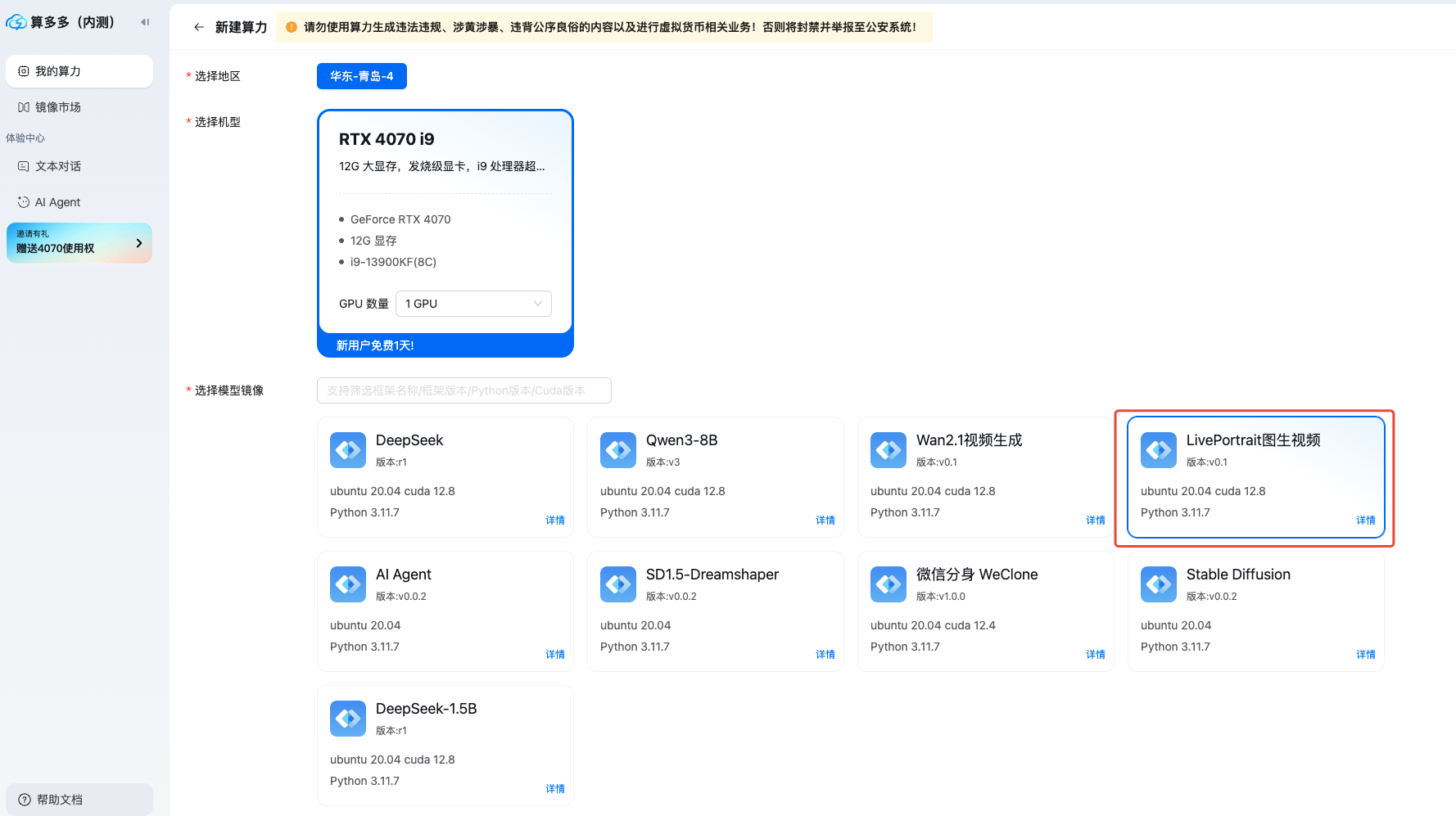This screenshot has height=816, width=1456.
Task: Select the 华东-青岛-4 region option
Action: (361, 76)
